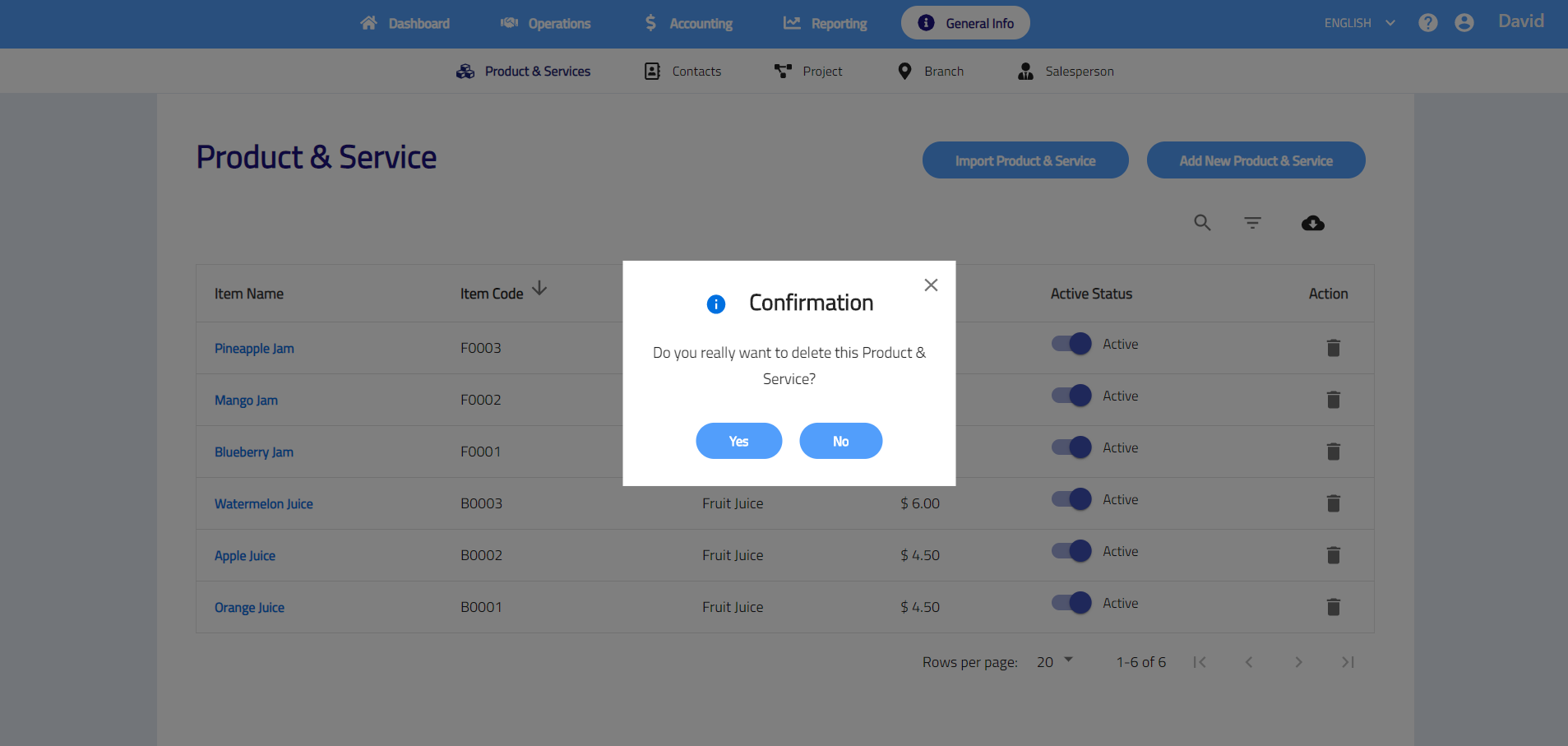Viewport: 1568px width, 746px height.
Task: Delete Watermelon Juice using trash icon
Action: [1333, 503]
